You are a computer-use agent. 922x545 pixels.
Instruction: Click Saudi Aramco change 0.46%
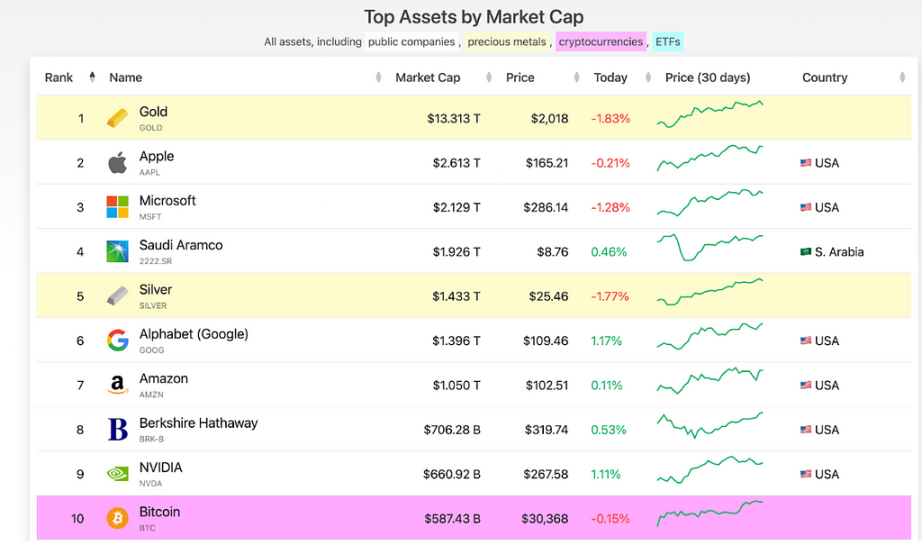tap(609, 252)
